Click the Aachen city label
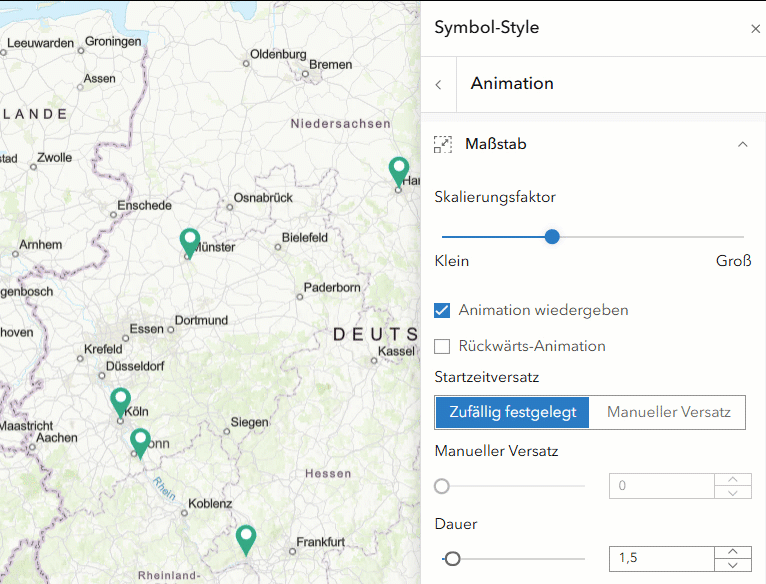The image size is (766, 584). (x=57, y=438)
